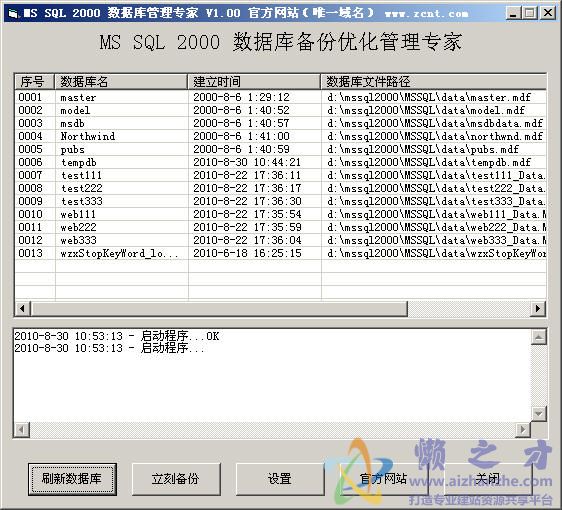Select the tempdb database row

281,162
